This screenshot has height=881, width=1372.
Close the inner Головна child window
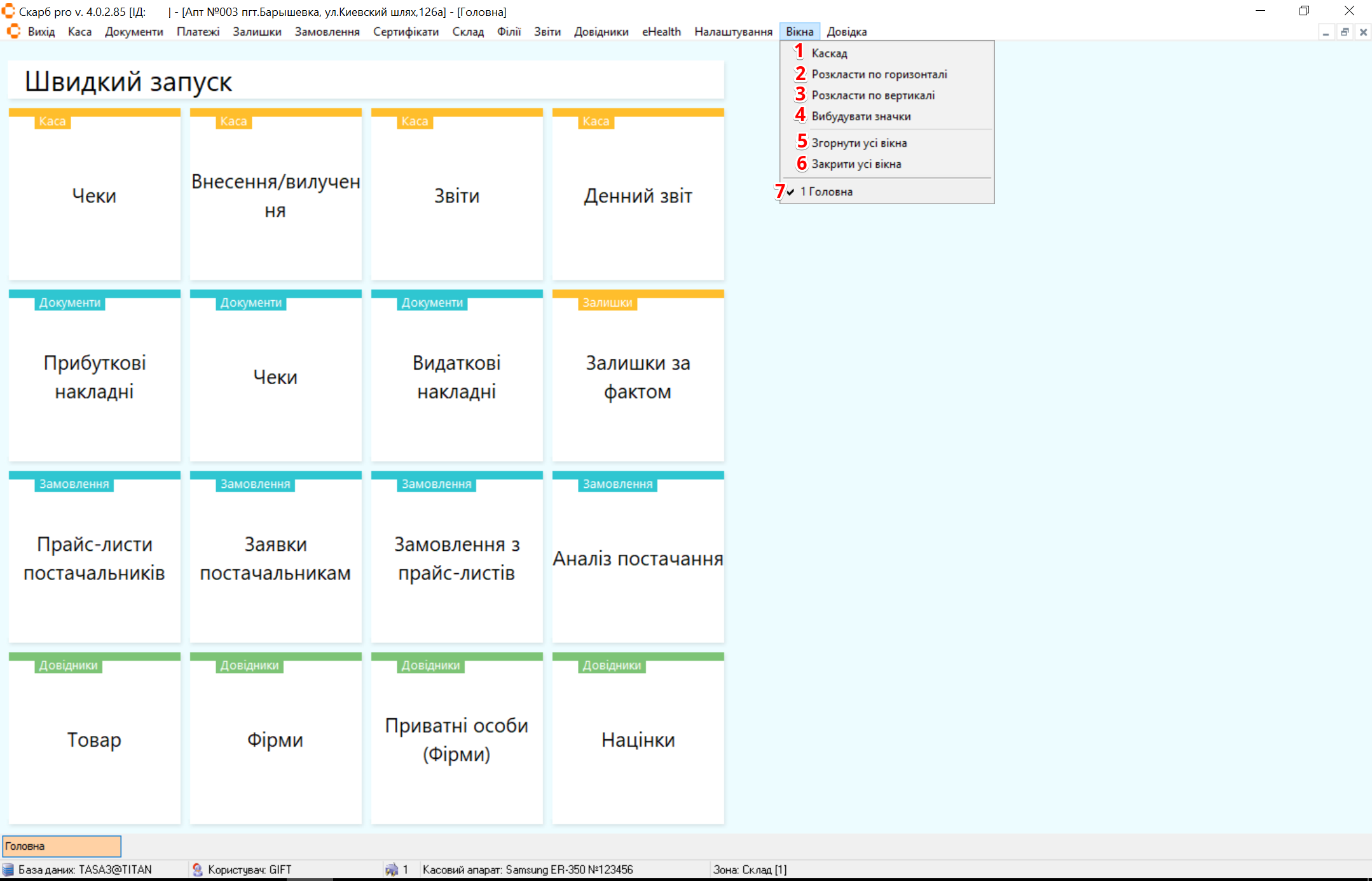tap(1363, 32)
